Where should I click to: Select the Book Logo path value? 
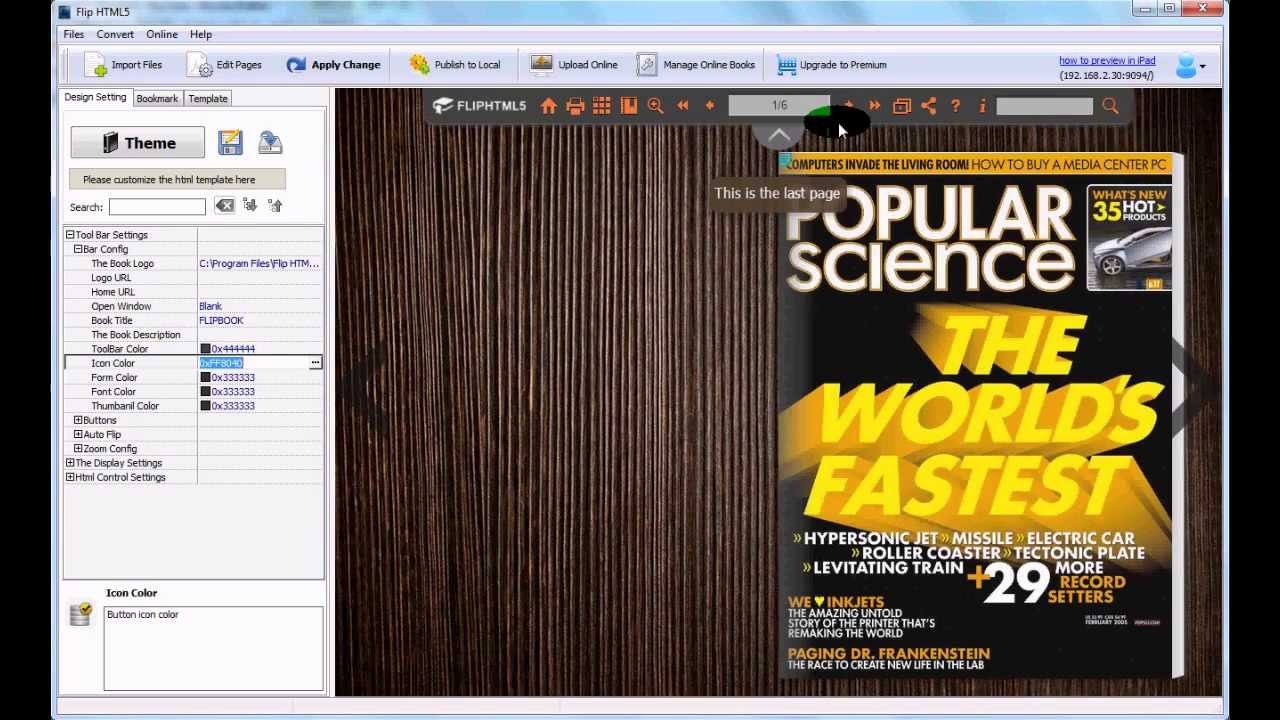point(259,263)
